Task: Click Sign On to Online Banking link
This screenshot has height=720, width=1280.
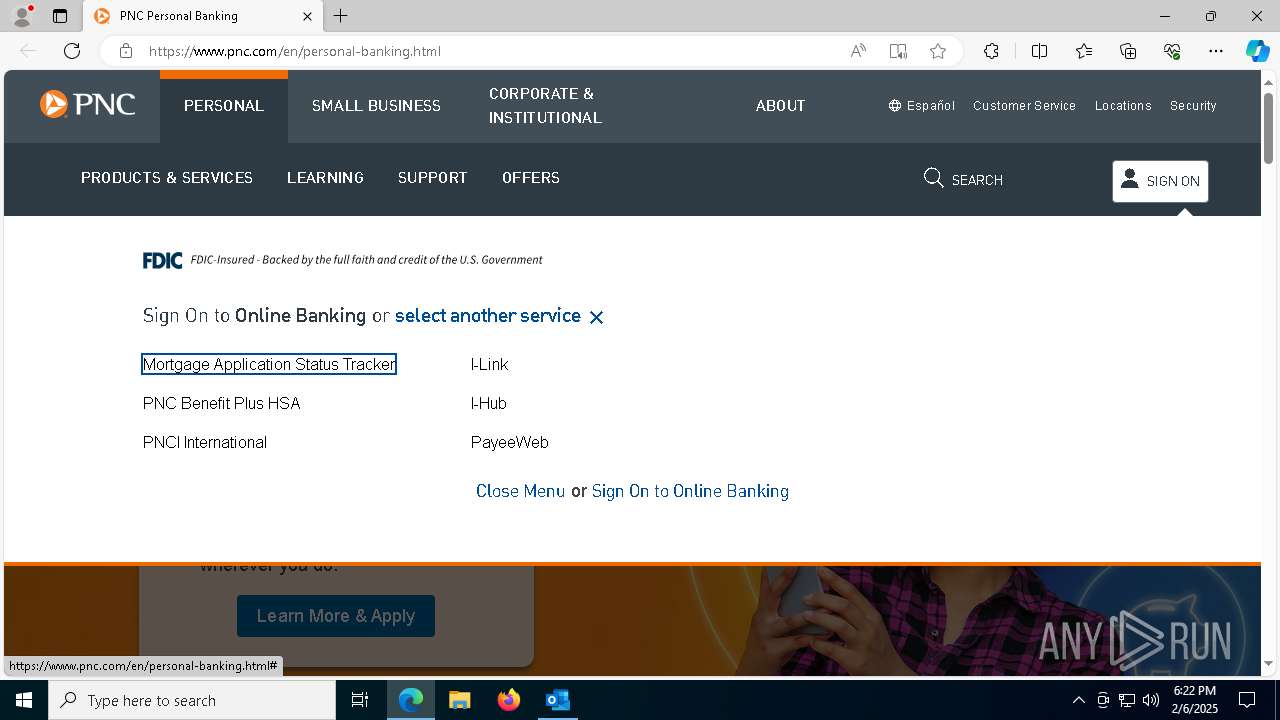Action: (x=690, y=491)
